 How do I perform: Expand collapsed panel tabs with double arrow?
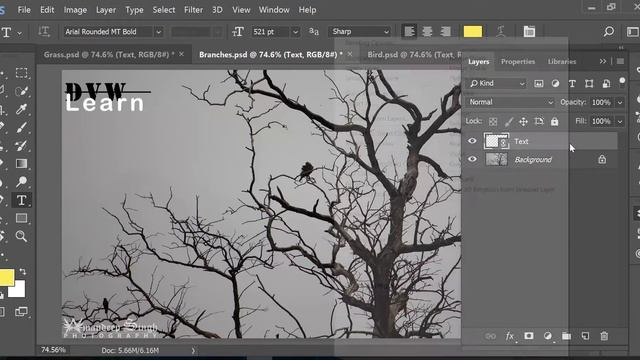point(602,61)
